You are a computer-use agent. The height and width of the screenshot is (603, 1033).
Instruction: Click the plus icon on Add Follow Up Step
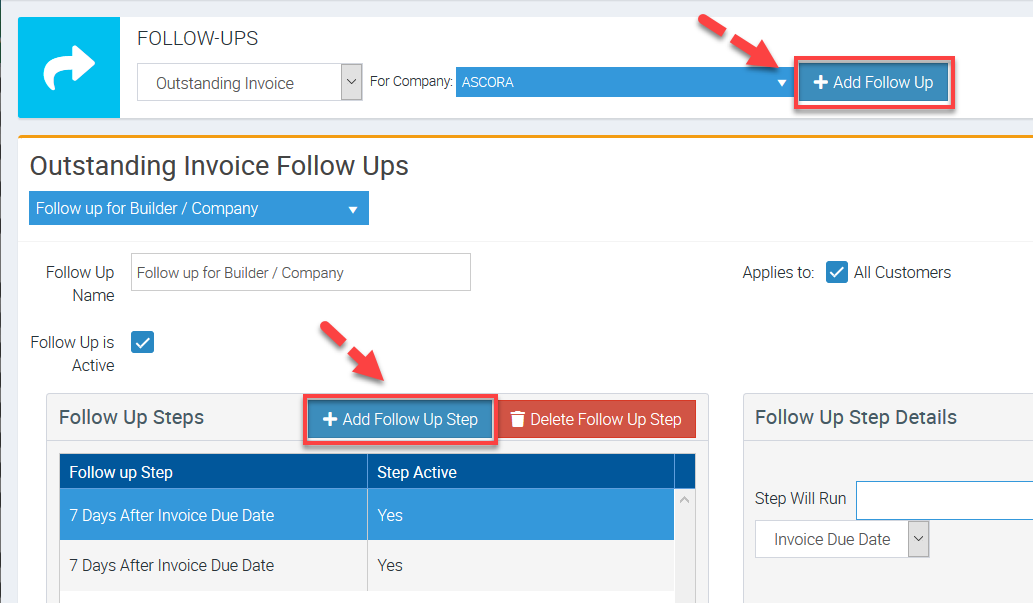point(329,420)
